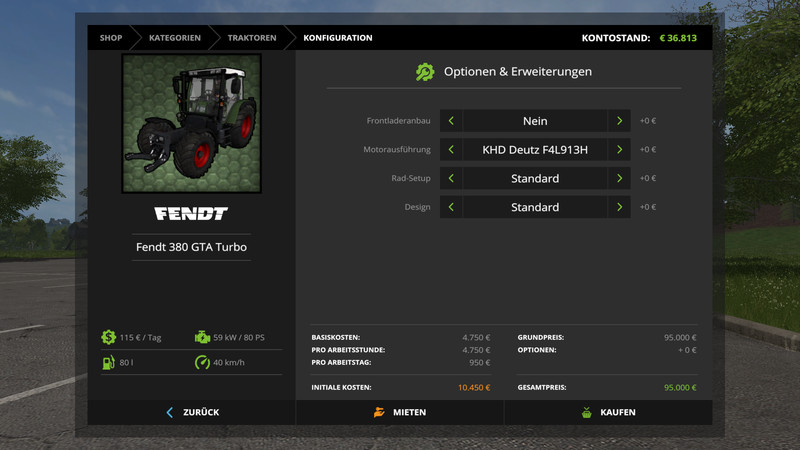This screenshot has height=450, width=800.
Task: Click the Kontostand label
Action: pyautogui.click(x=616, y=38)
